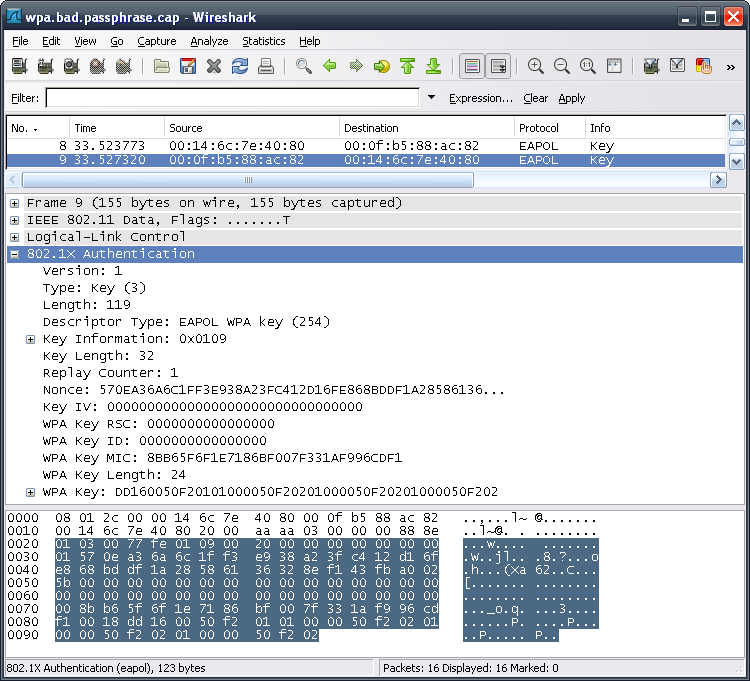Go to the first packet

(x=408, y=67)
